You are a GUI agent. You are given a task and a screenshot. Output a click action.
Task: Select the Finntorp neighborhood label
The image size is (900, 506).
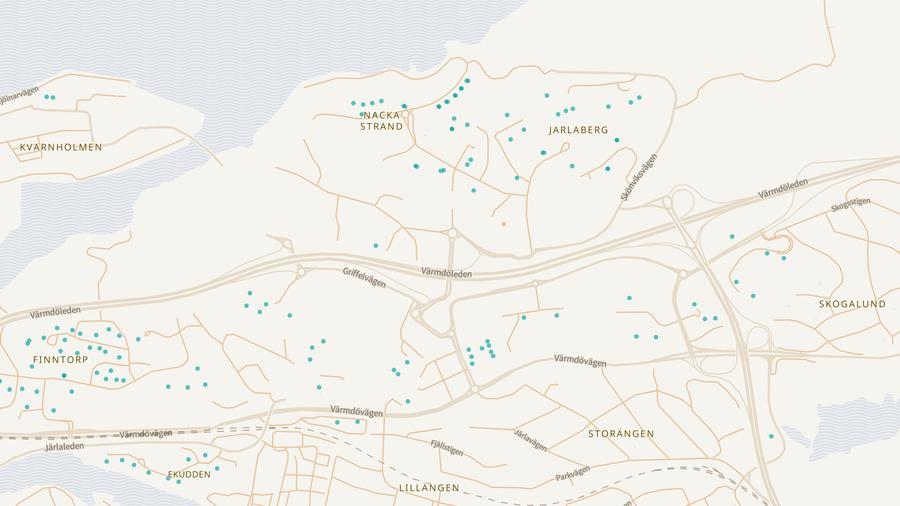coord(60,359)
